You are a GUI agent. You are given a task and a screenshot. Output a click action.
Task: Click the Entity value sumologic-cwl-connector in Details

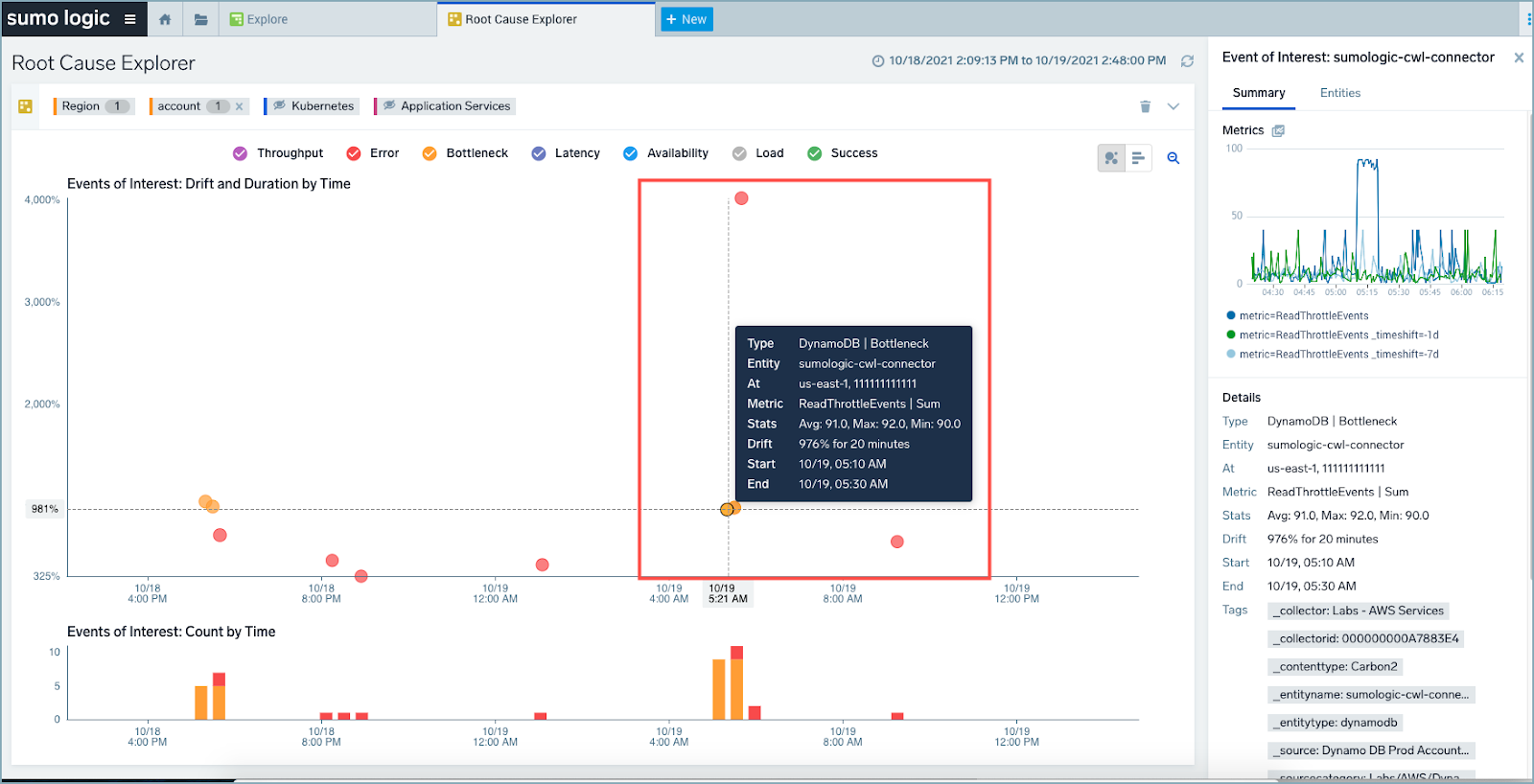1336,445
